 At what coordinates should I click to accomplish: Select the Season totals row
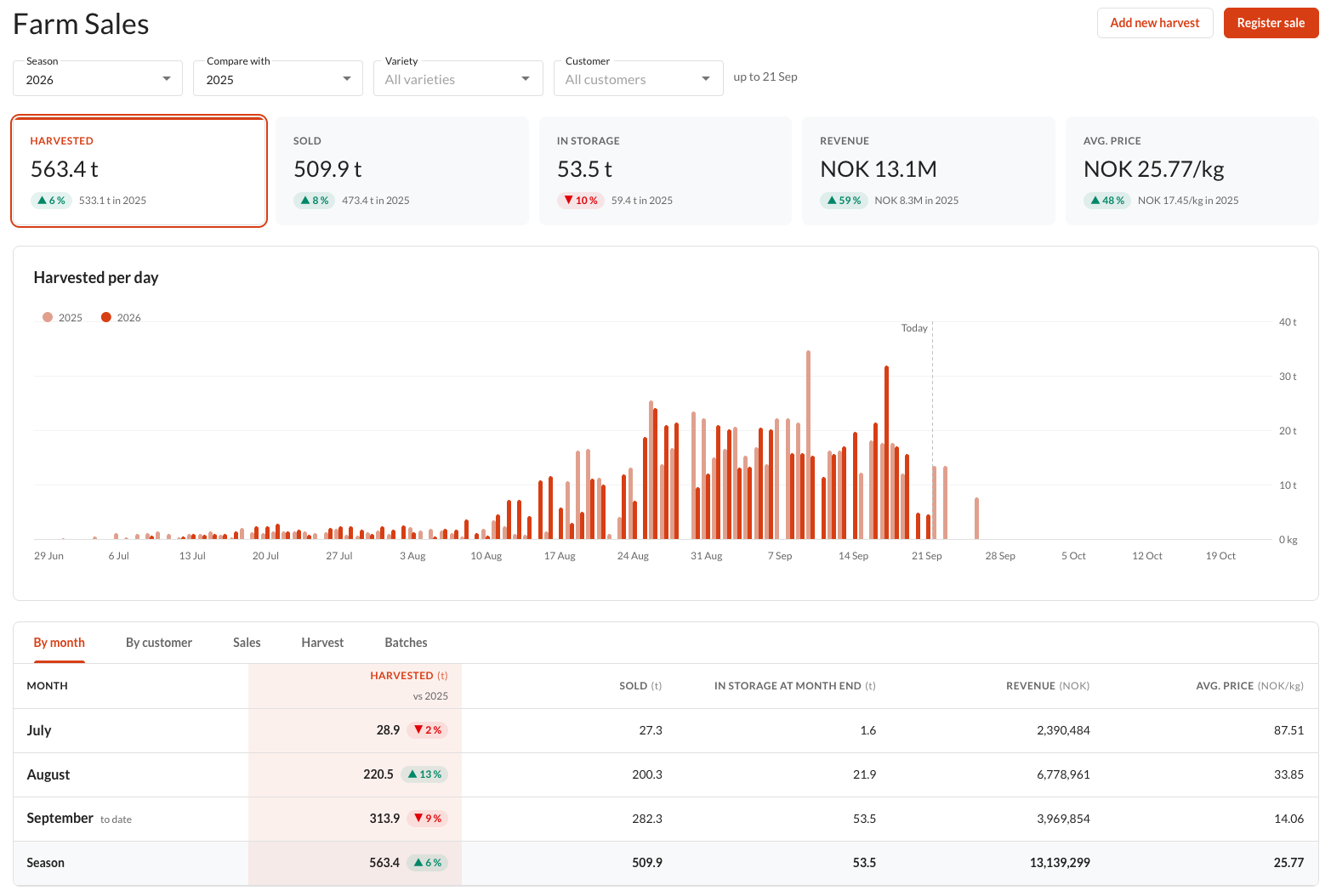coord(666,863)
